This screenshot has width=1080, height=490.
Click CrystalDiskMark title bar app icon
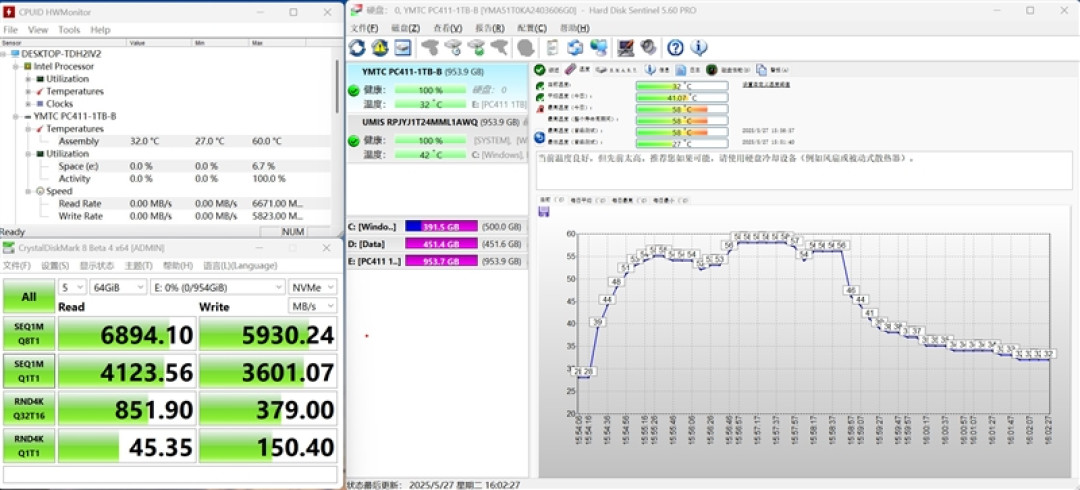point(8,248)
